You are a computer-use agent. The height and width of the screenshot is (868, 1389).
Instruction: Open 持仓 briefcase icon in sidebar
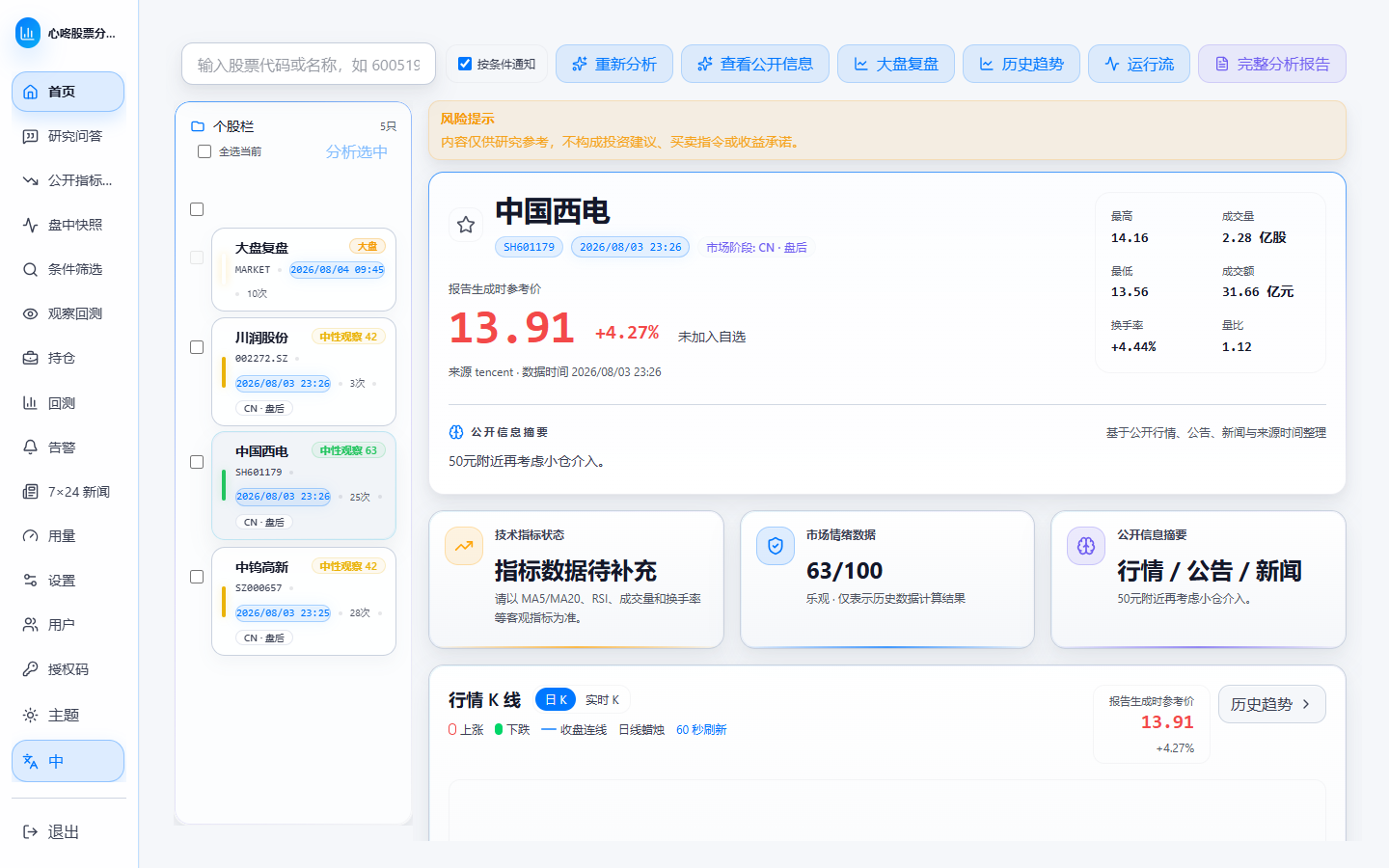tap(30, 358)
